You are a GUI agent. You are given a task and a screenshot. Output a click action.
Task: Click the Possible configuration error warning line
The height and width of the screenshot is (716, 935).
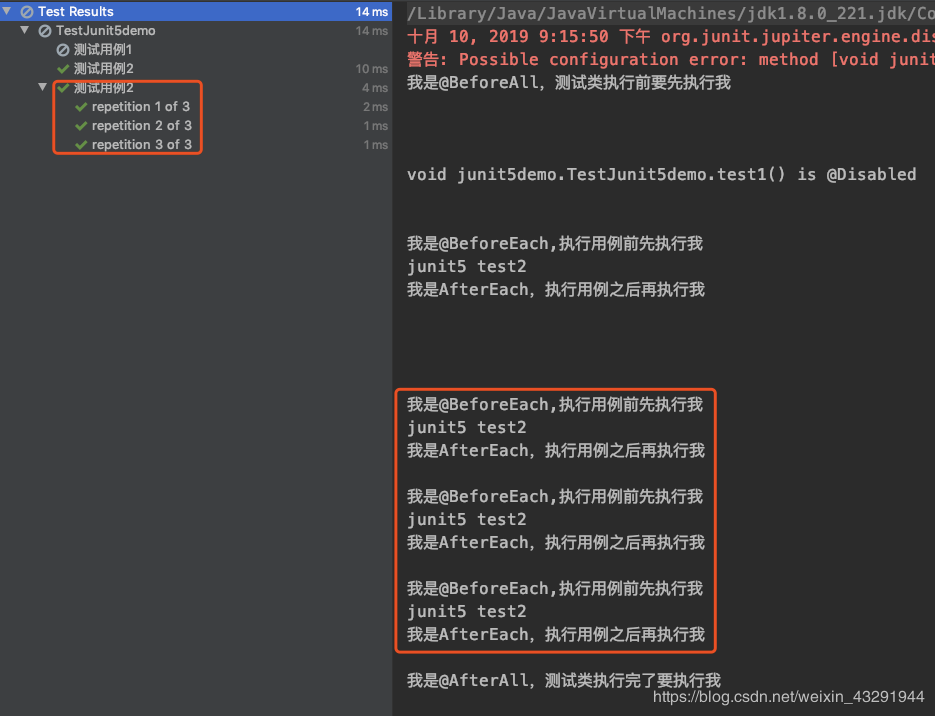point(670,59)
